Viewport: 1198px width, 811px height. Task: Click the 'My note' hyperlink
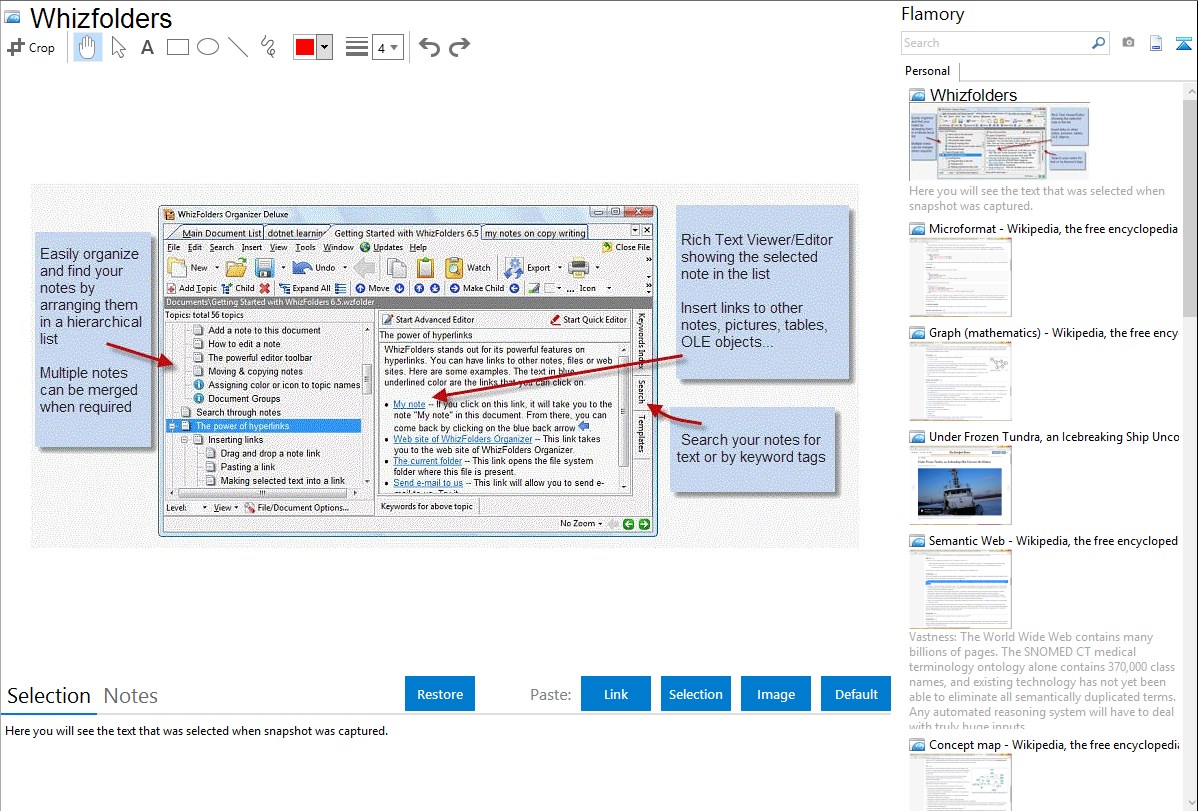click(409, 404)
